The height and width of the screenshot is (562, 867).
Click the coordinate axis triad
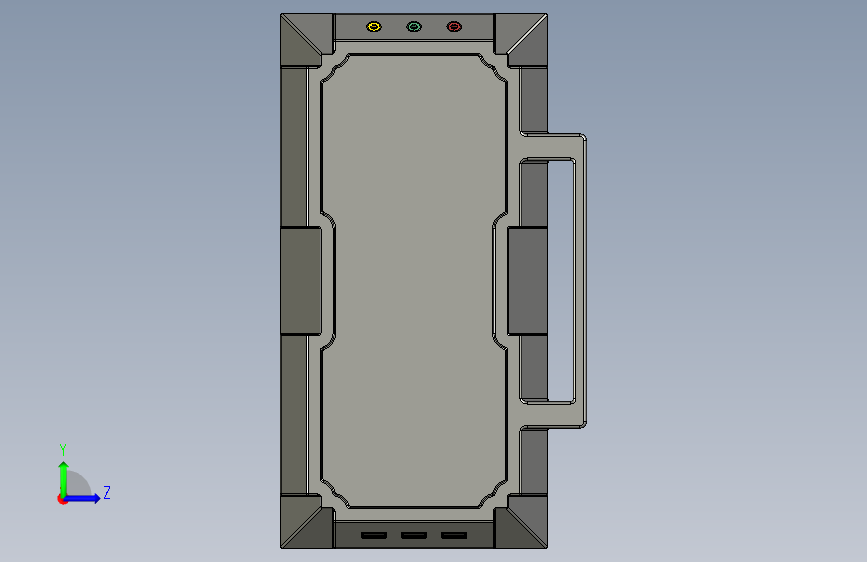[x=83, y=475]
